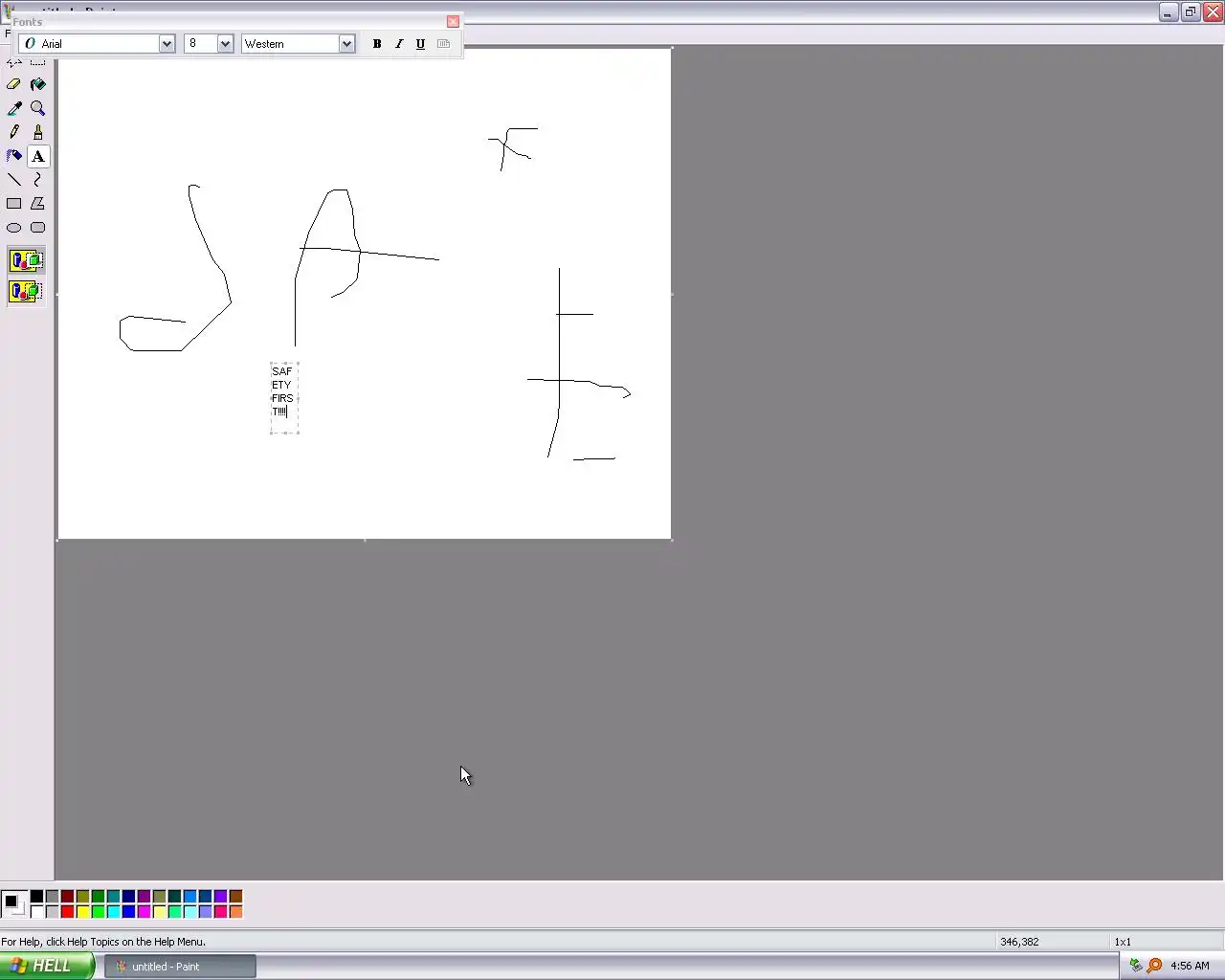The image size is (1225, 980).
Task: Pick the dark red color swatch
Action: point(67,897)
